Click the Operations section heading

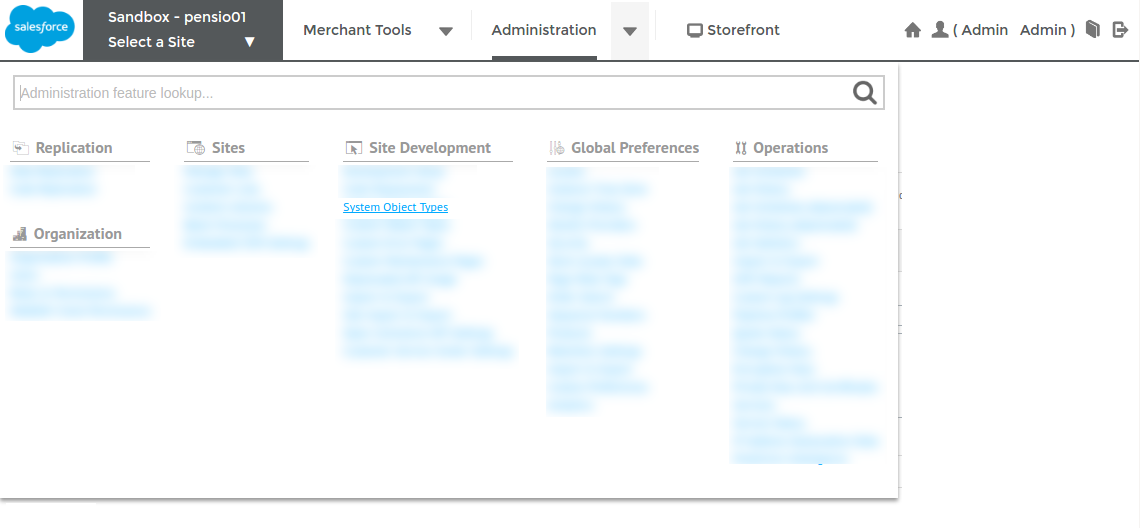point(790,148)
